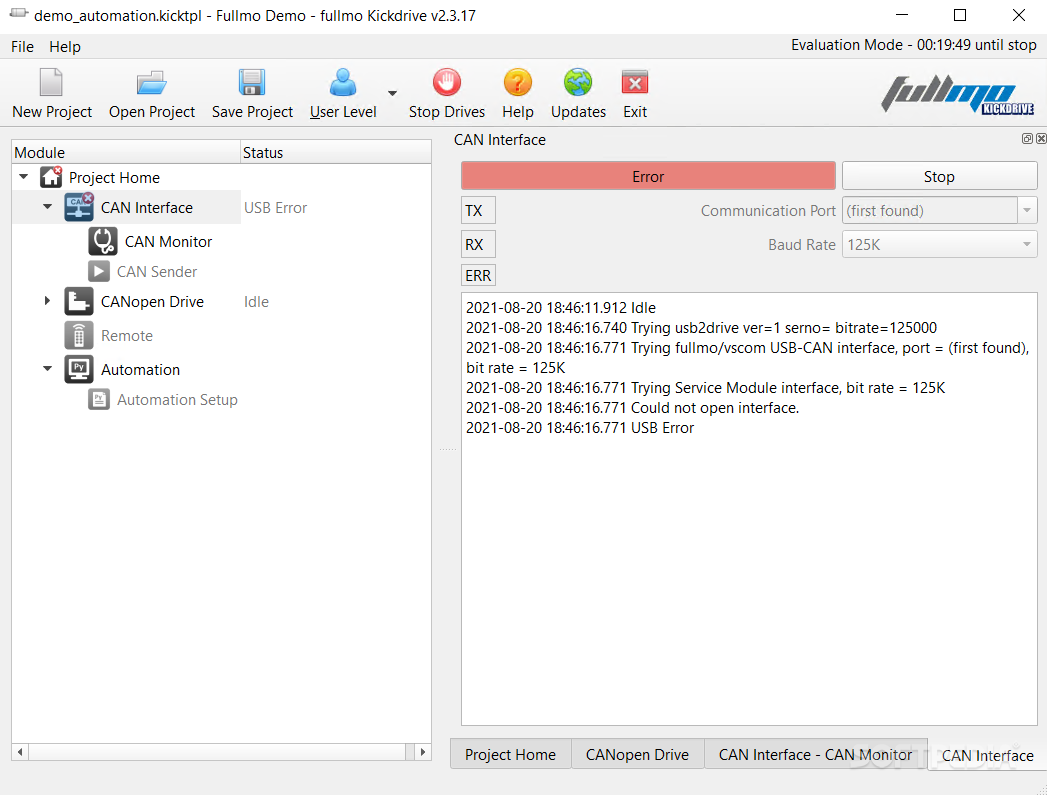Undock the CAN Interface panel
This screenshot has width=1047, height=795.
pyautogui.click(x=1027, y=138)
